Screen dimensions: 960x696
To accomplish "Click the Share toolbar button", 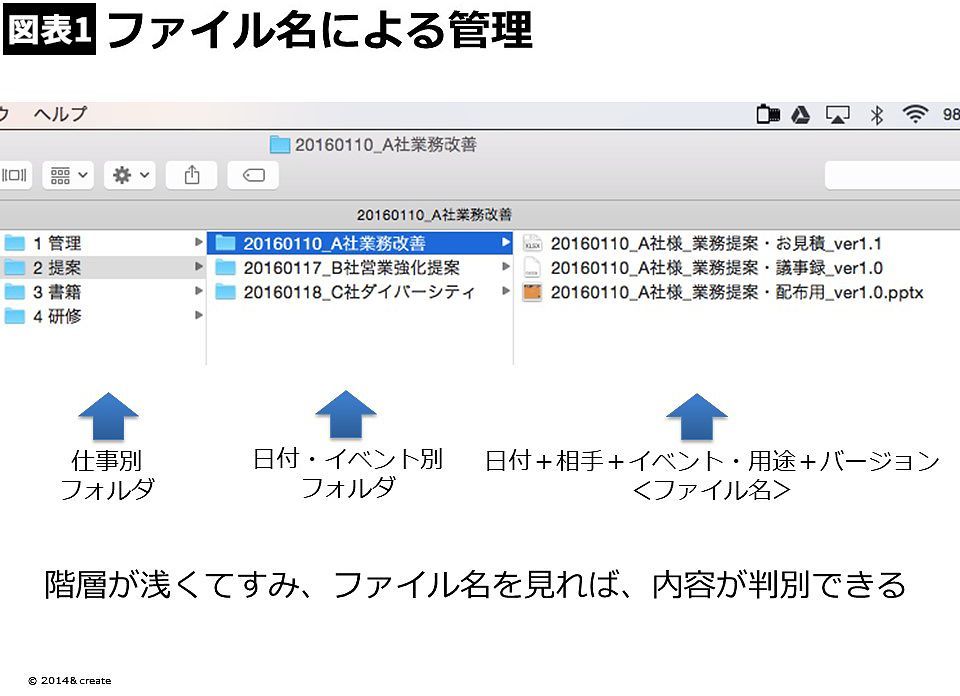I will point(192,175).
